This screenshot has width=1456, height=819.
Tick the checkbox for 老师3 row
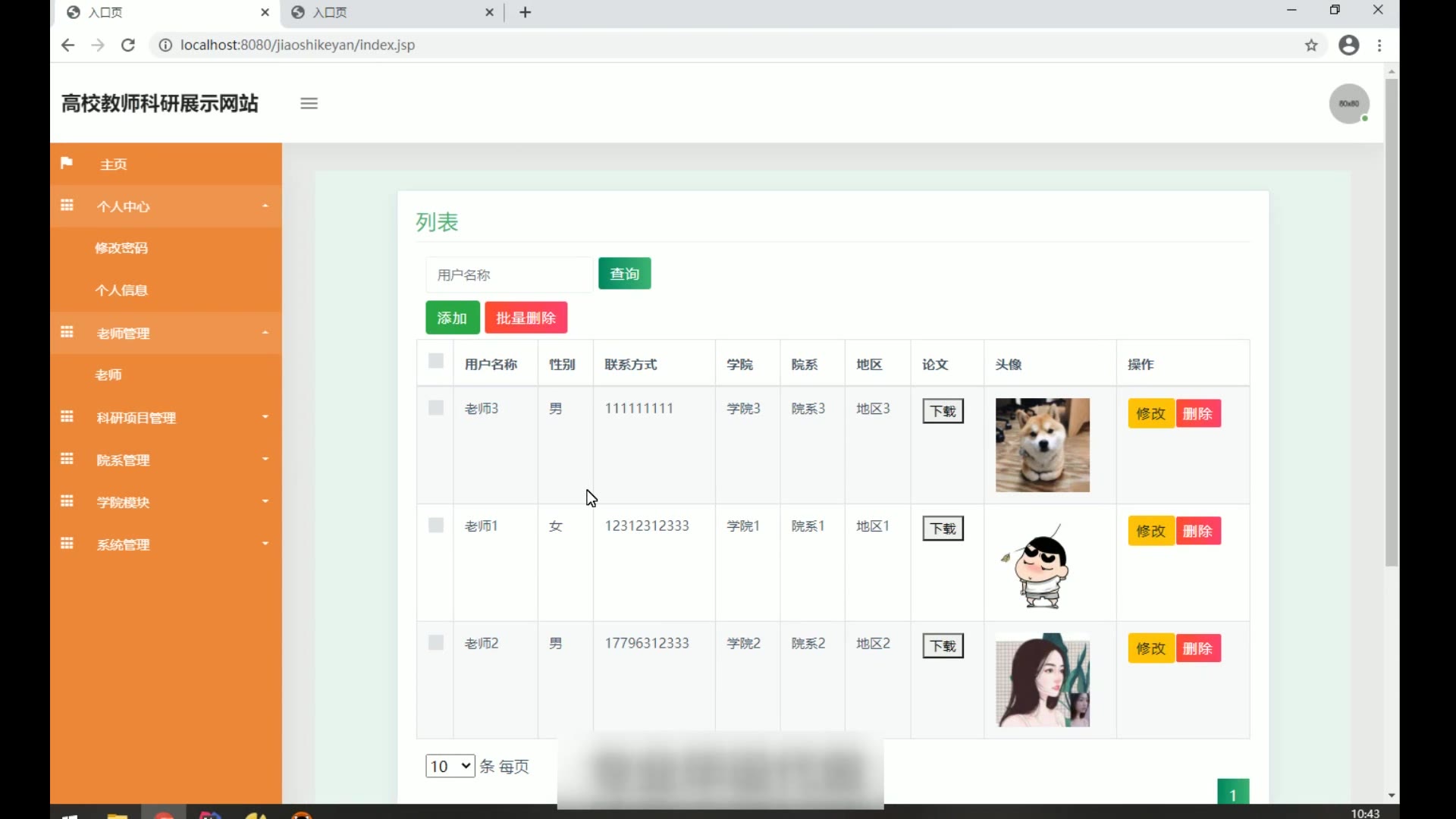(435, 408)
